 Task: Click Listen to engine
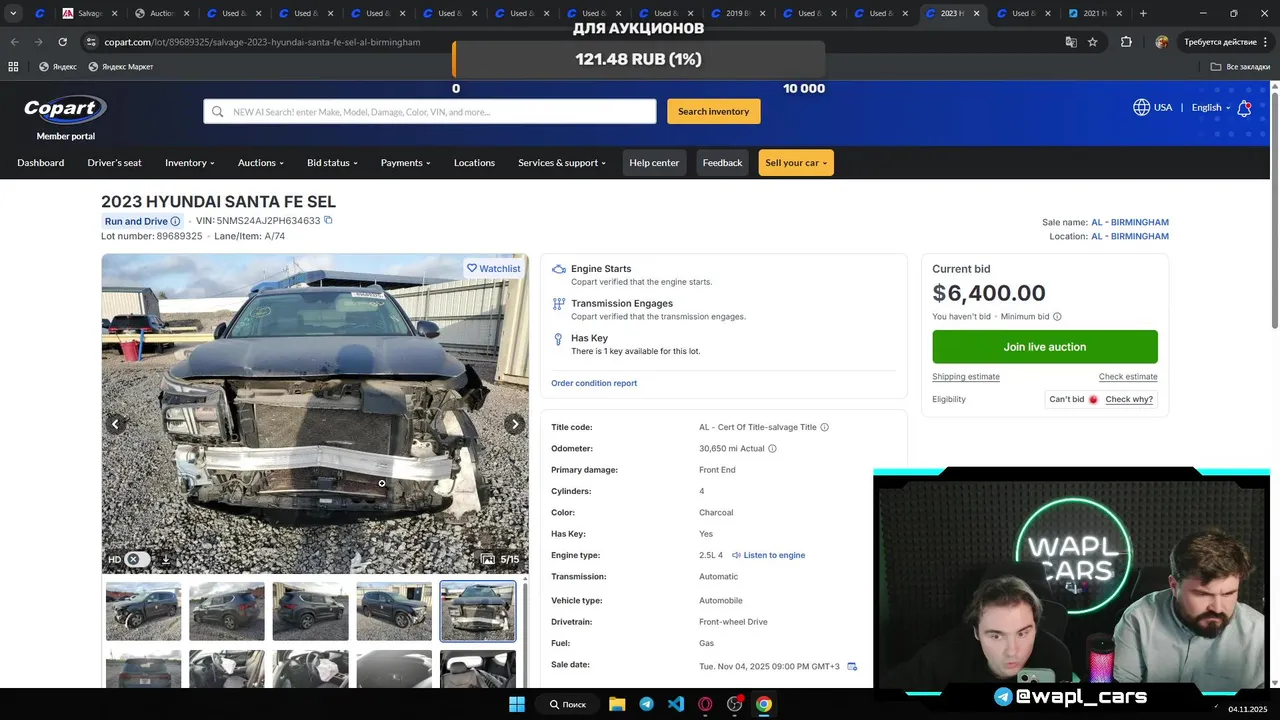pos(768,555)
